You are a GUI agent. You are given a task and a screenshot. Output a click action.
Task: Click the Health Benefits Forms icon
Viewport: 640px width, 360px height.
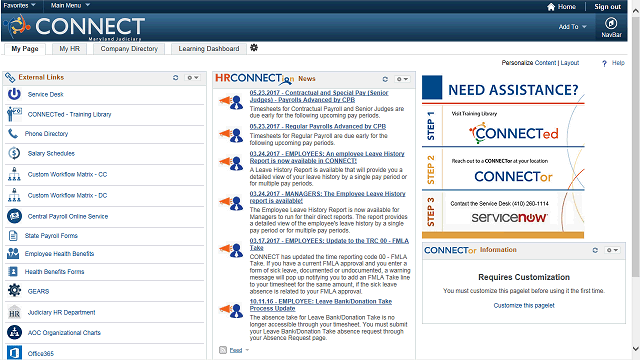coord(13,271)
